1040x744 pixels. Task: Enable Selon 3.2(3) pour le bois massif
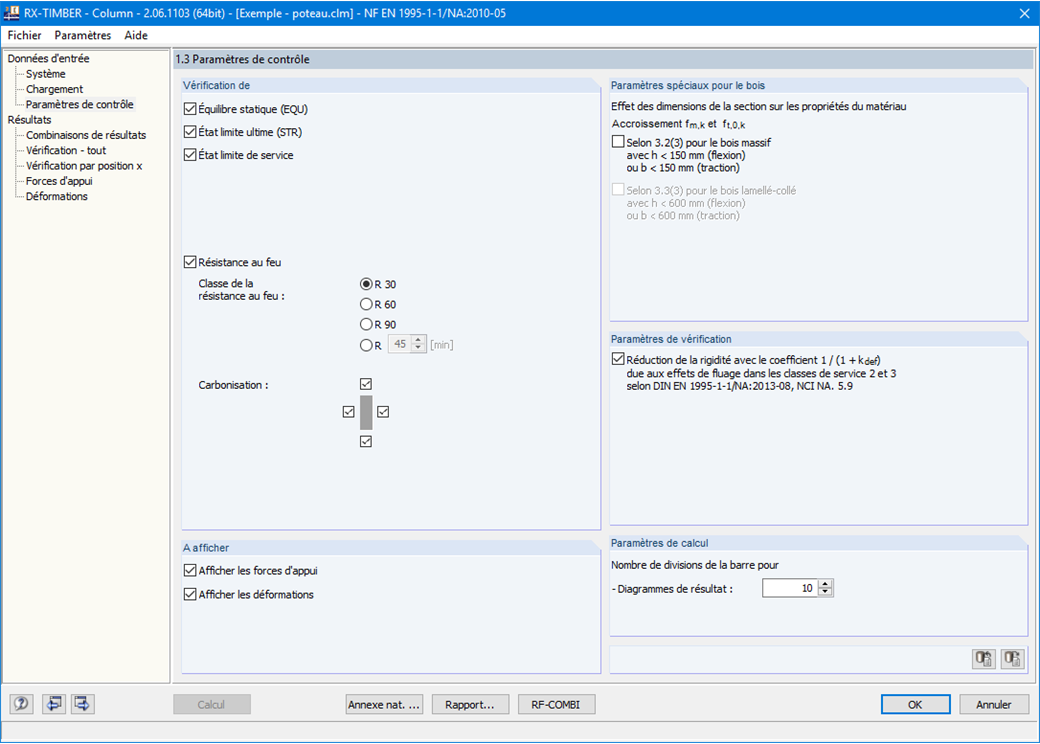[x=617, y=141]
